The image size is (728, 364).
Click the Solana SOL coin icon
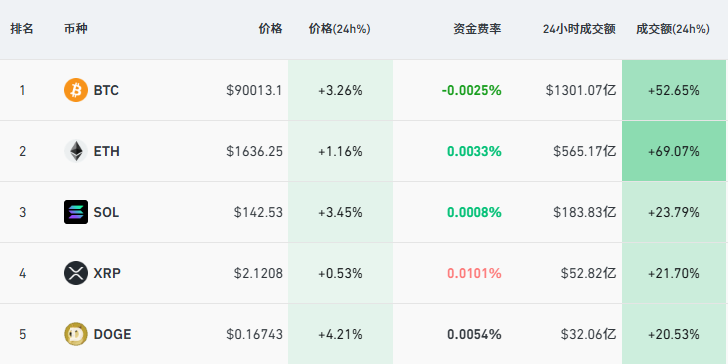[76, 212]
